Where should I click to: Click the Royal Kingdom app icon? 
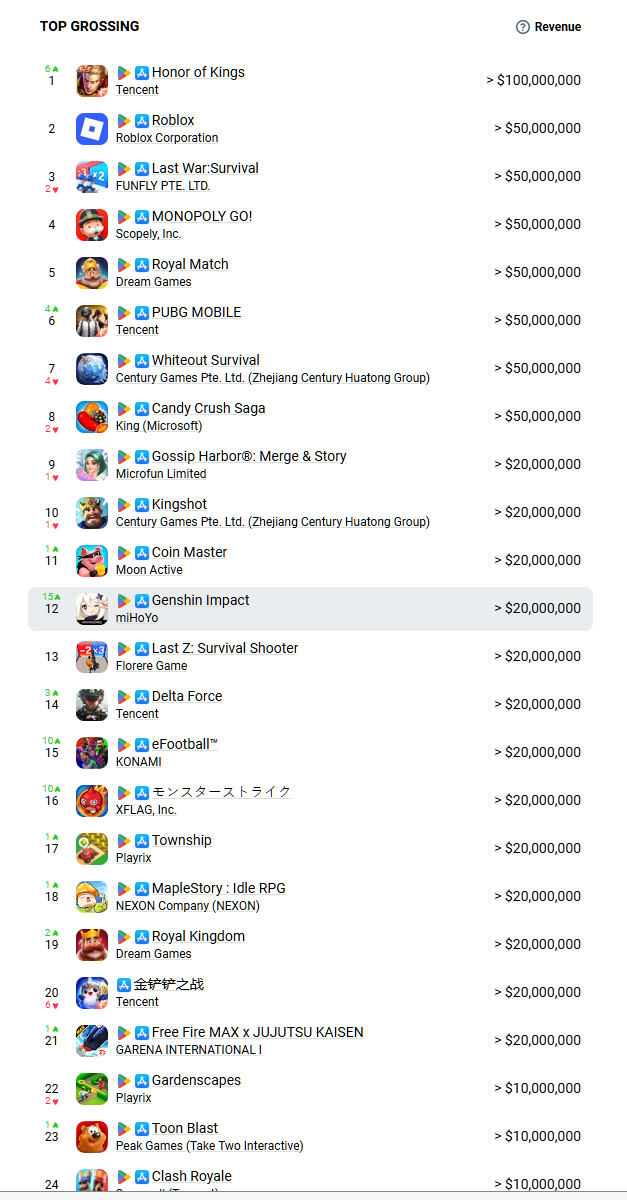point(92,945)
